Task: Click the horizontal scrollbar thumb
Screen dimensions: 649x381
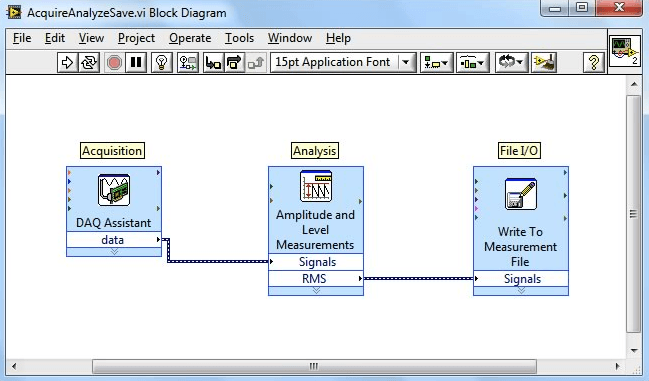Action: click(x=314, y=366)
